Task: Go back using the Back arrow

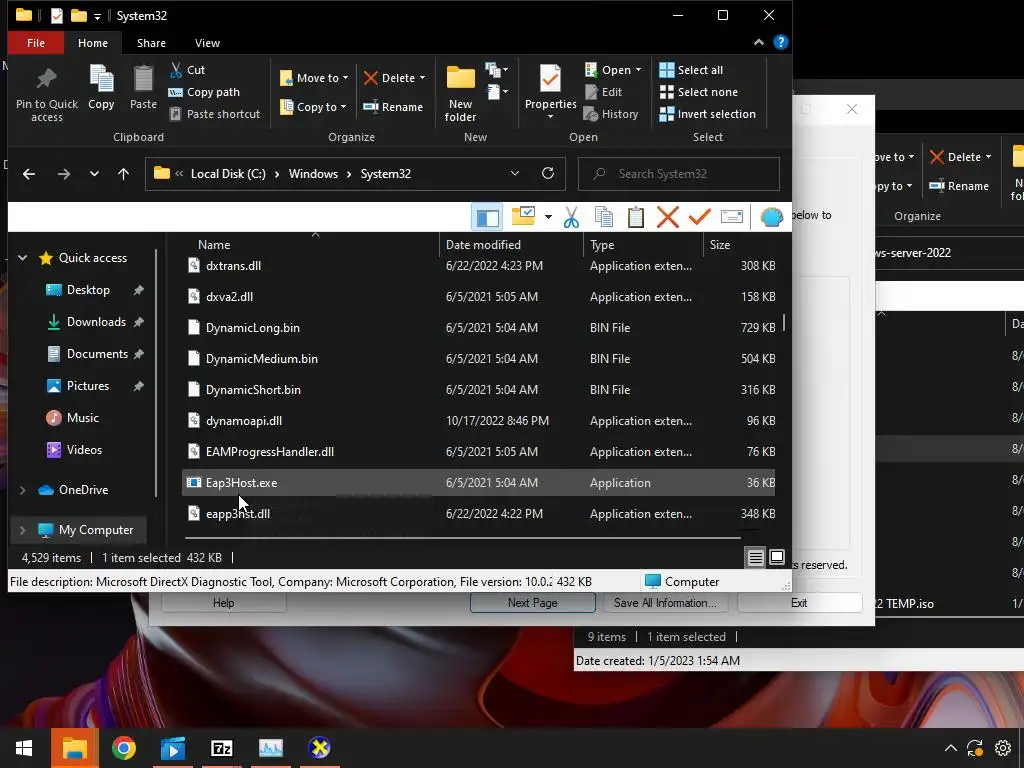Action: (29, 174)
